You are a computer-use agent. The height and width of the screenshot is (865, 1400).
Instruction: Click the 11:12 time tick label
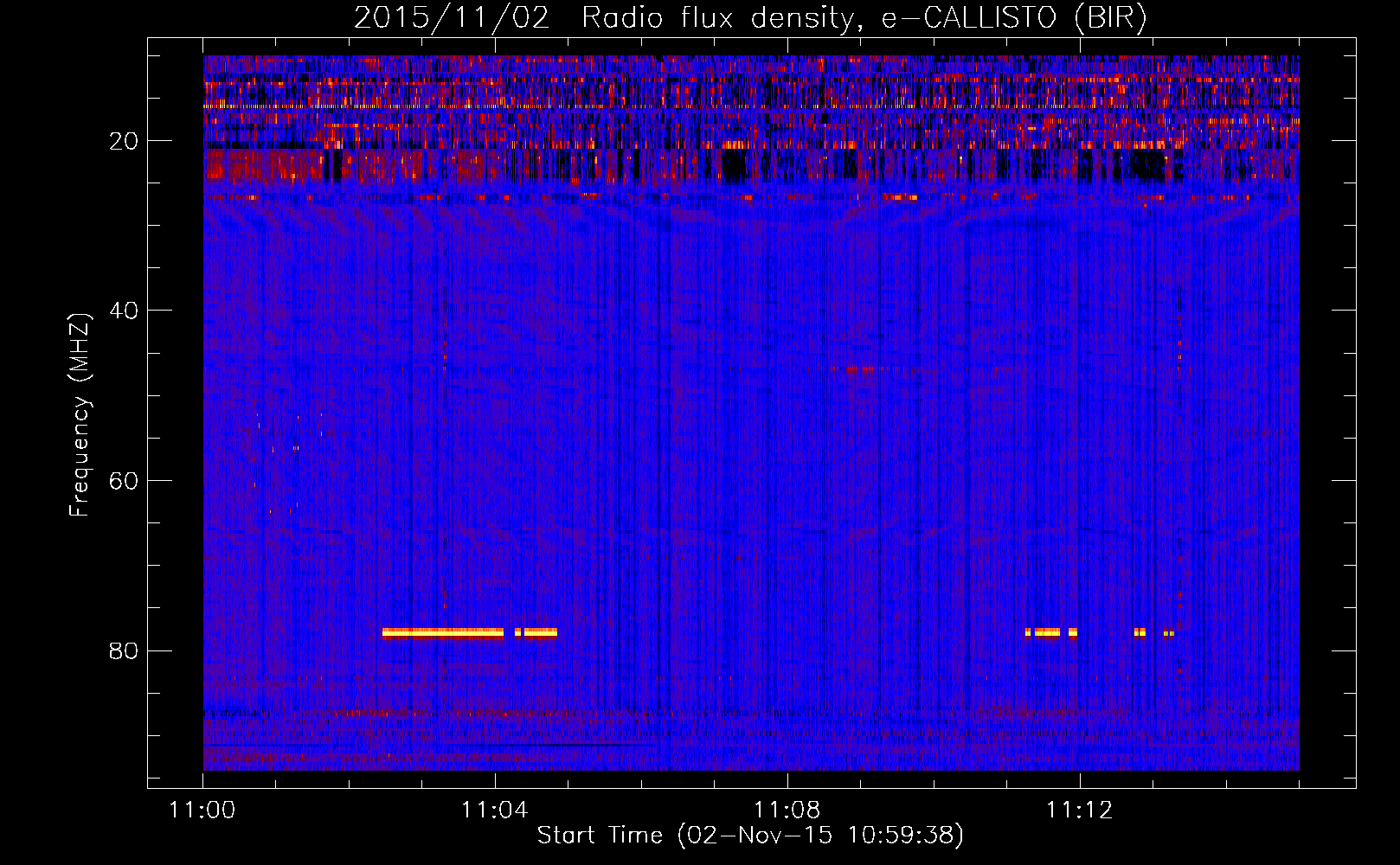pyautogui.click(x=1079, y=811)
